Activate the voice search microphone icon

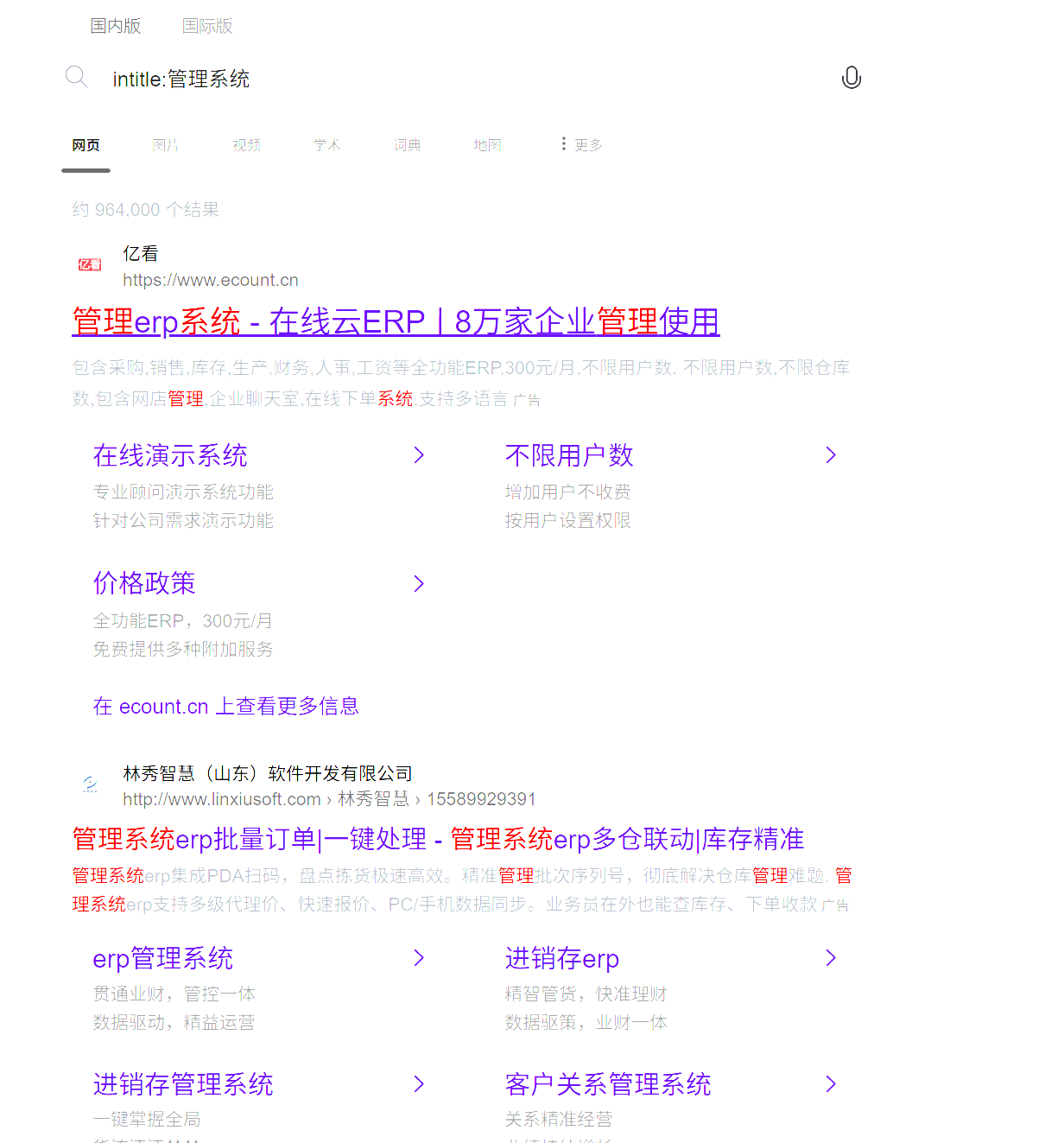tap(852, 77)
